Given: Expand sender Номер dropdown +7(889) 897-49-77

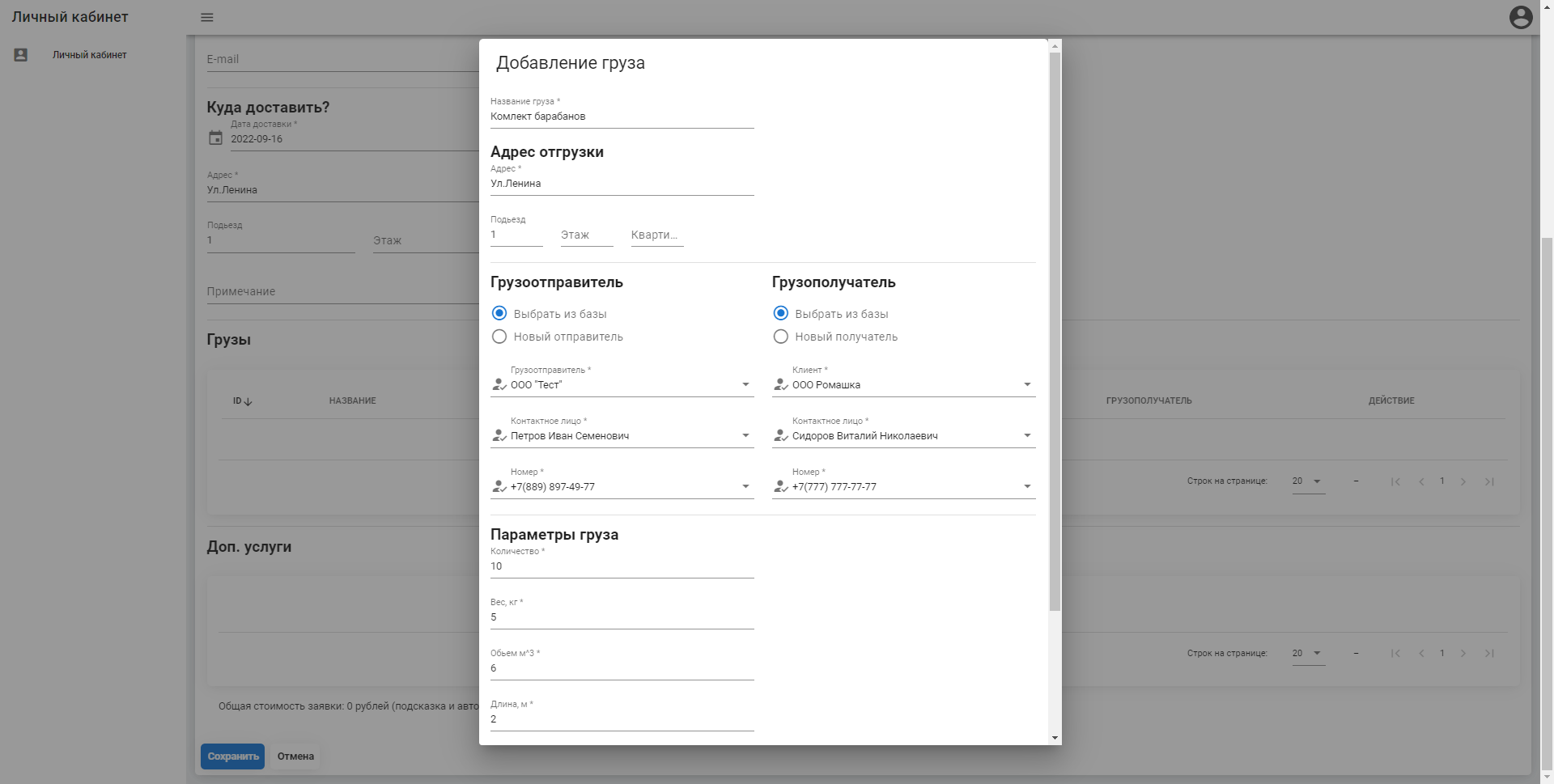Looking at the screenshot, I should pos(745,487).
